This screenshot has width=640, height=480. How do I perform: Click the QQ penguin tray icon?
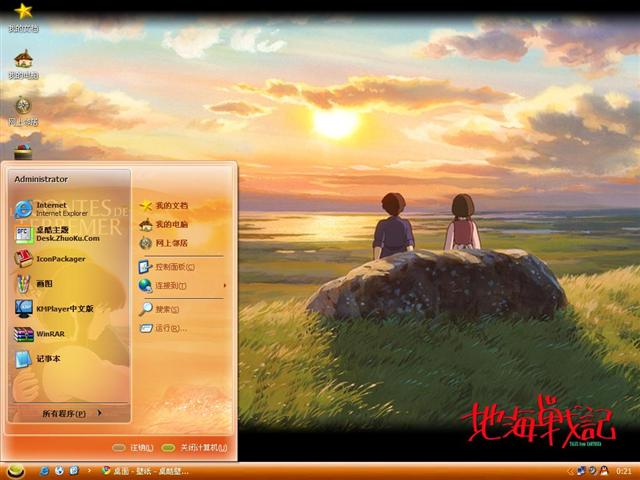[x=604, y=471]
